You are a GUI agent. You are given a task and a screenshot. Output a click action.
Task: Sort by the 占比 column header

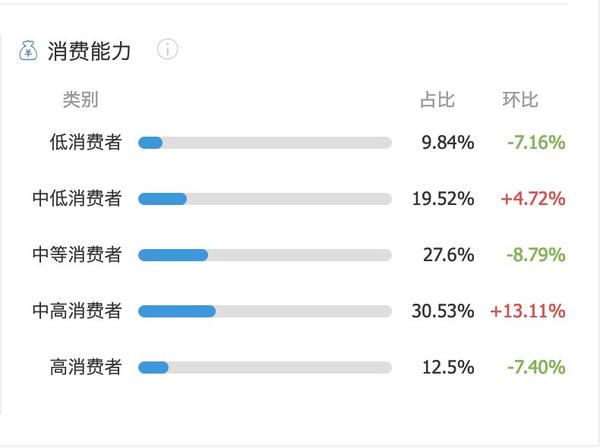pos(437,100)
